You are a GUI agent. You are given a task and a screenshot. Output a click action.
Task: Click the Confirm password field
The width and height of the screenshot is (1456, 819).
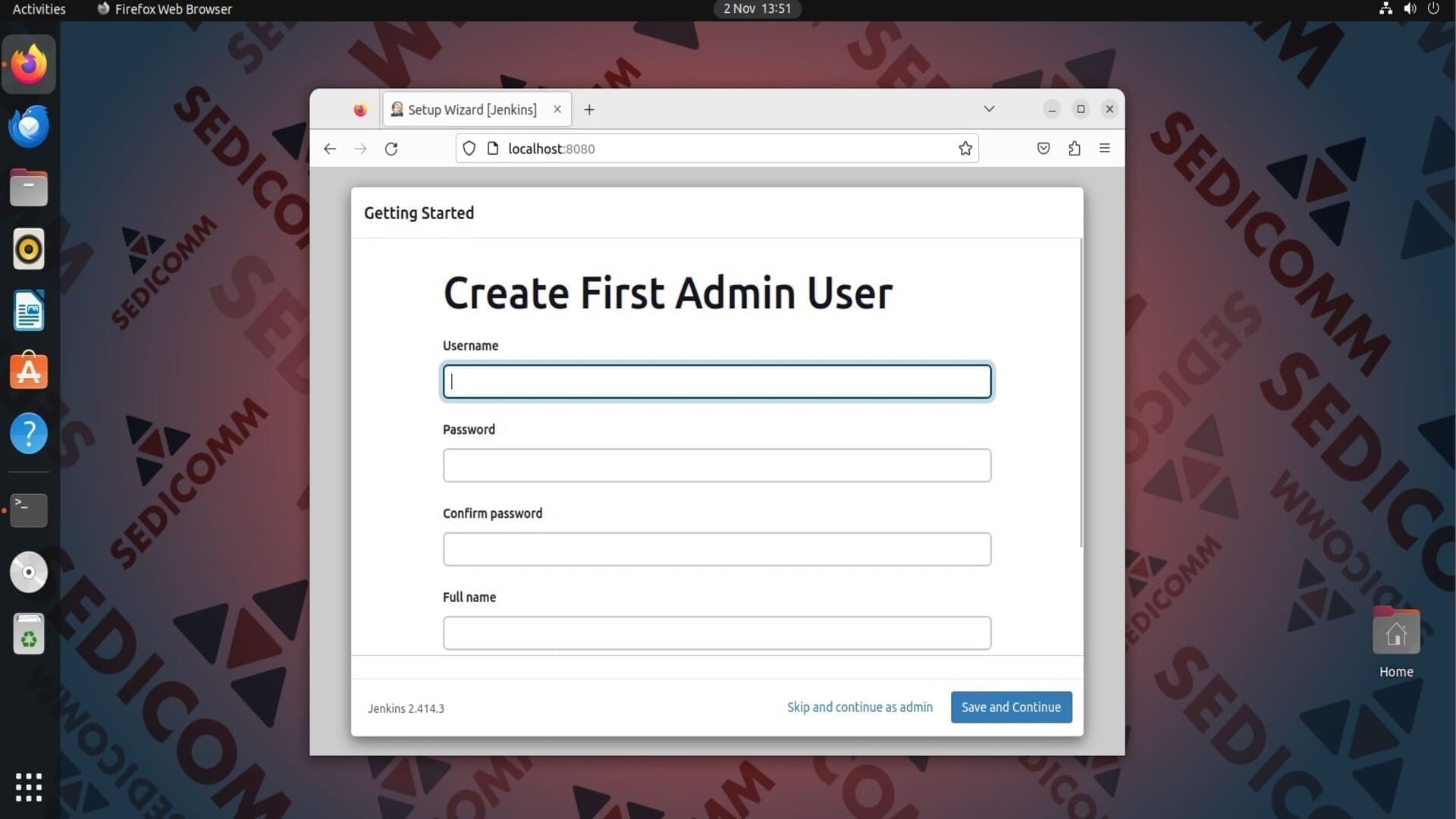pyautogui.click(x=717, y=549)
